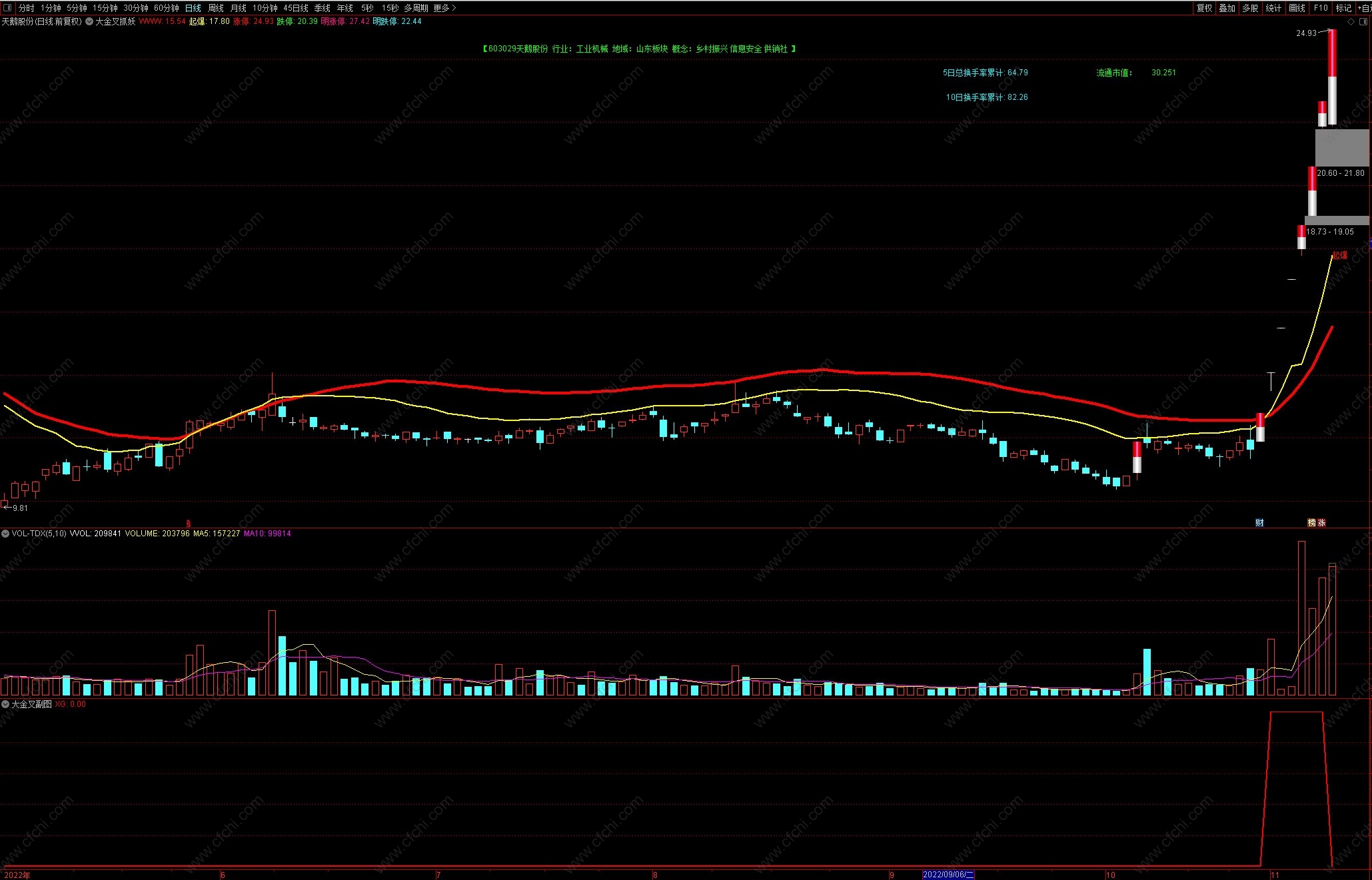
Task: Toggle the left sidebar panel icon
Action: pyautogui.click(x=8, y=8)
